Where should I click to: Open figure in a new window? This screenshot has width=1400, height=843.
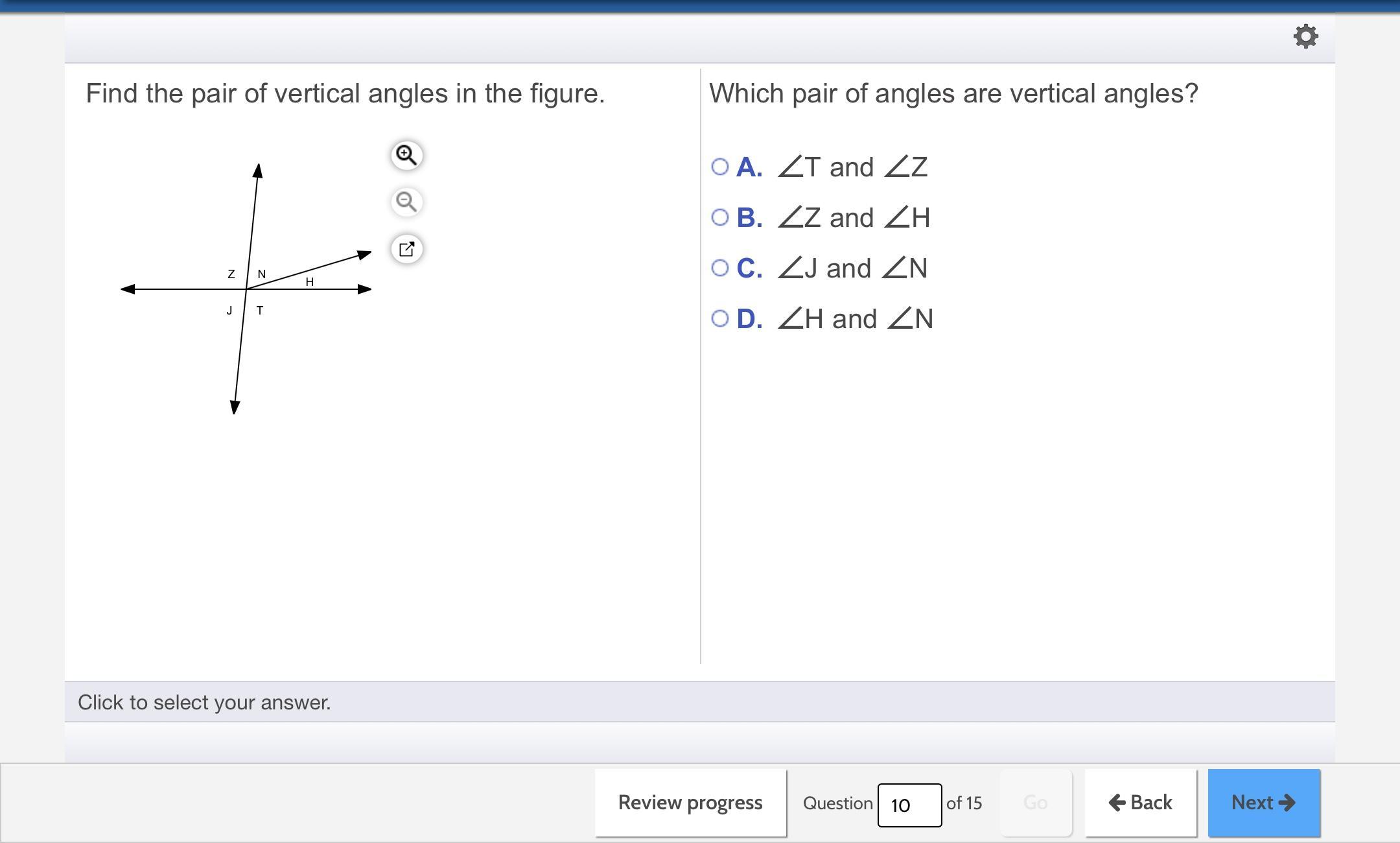[x=406, y=249]
